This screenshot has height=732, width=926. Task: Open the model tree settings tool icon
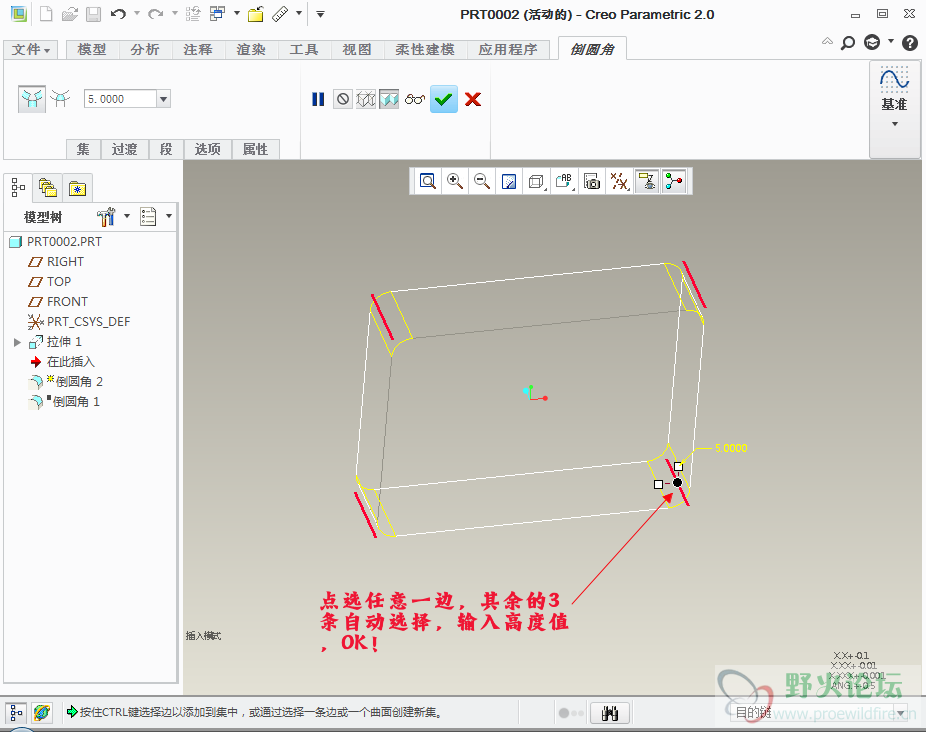click(106, 217)
